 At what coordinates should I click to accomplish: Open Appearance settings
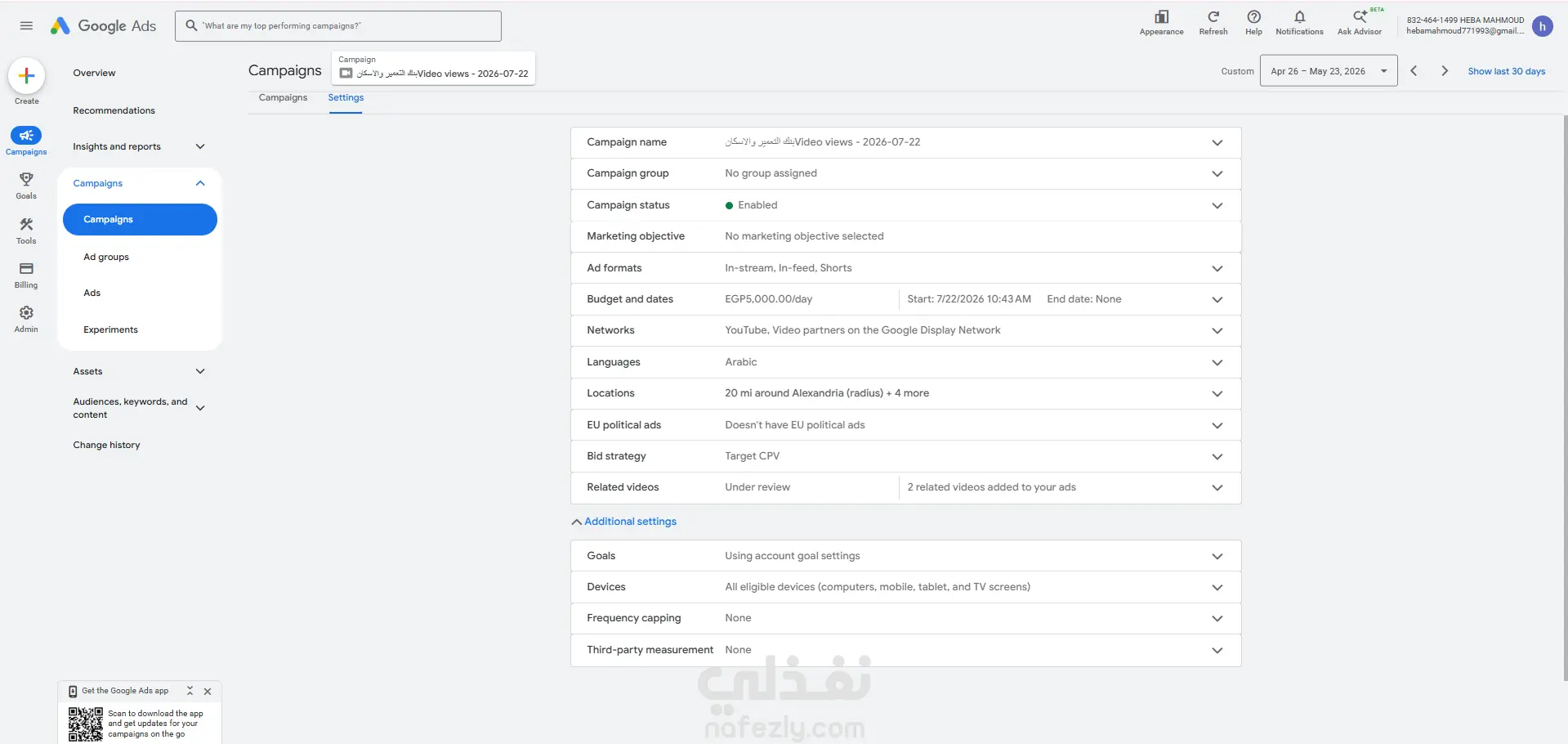click(1161, 23)
